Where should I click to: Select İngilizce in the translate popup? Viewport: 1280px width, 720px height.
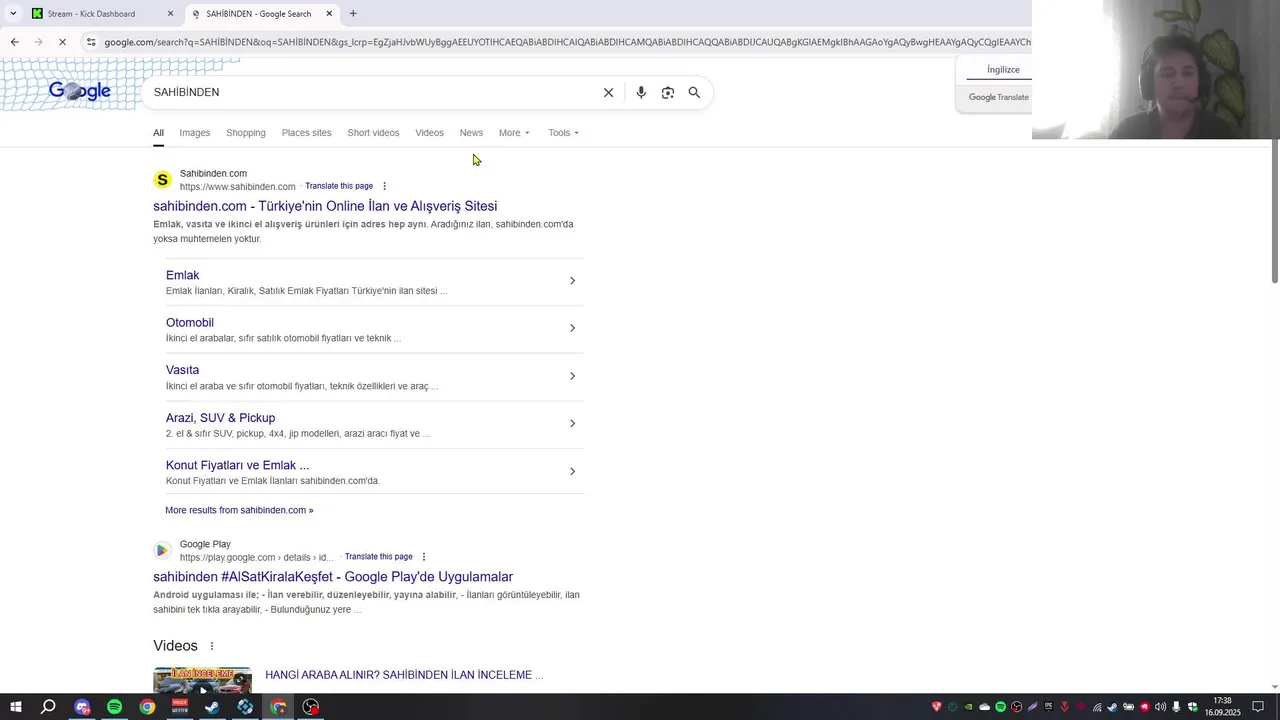tap(1003, 70)
